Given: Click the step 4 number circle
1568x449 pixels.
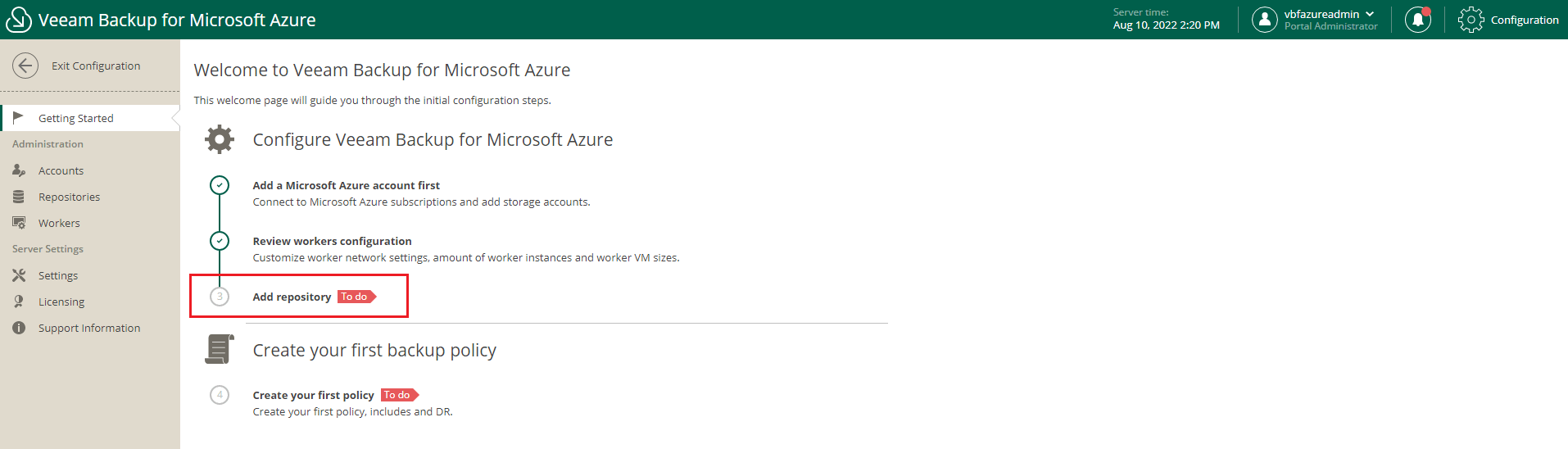Looking at the screenshot, I should [x=220, y=395].
